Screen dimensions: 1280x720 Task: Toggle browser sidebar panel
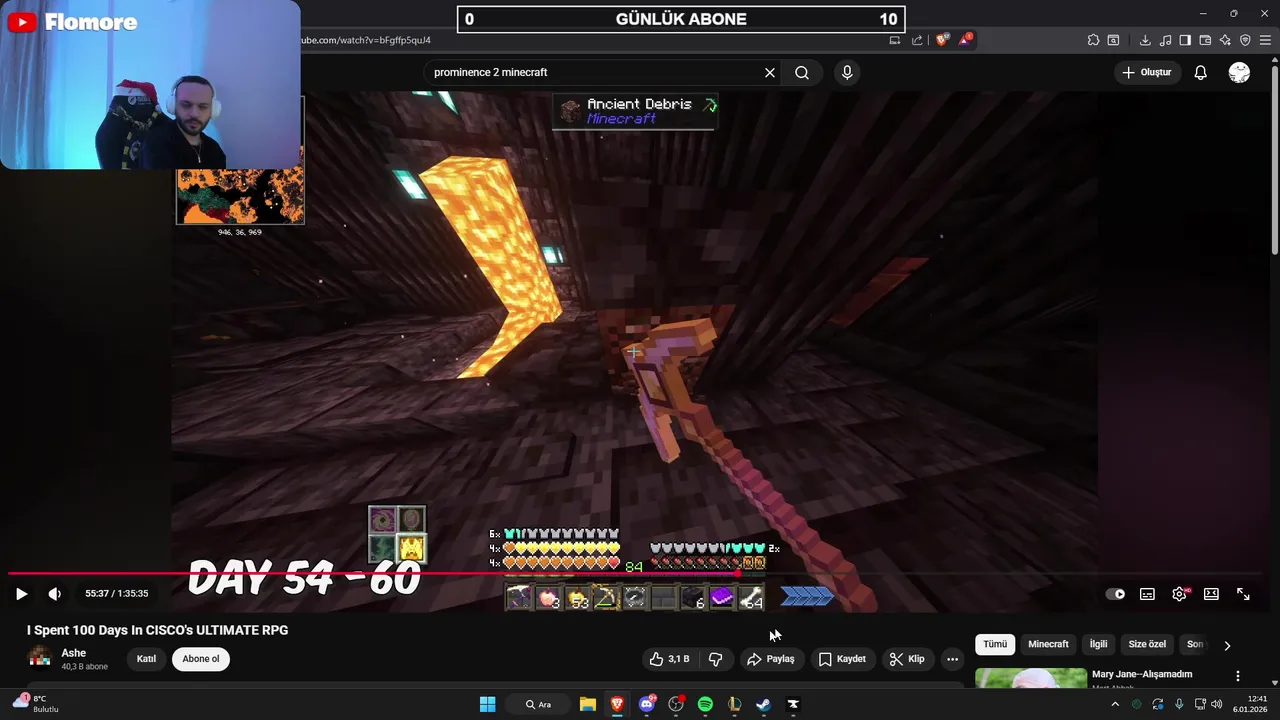[x=1185, y=40]
